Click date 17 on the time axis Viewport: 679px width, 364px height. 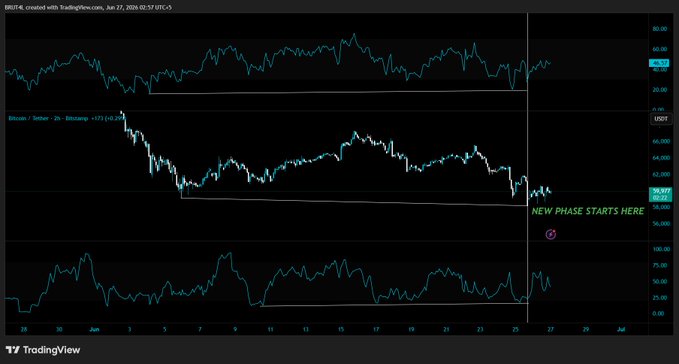click(376, 329)
